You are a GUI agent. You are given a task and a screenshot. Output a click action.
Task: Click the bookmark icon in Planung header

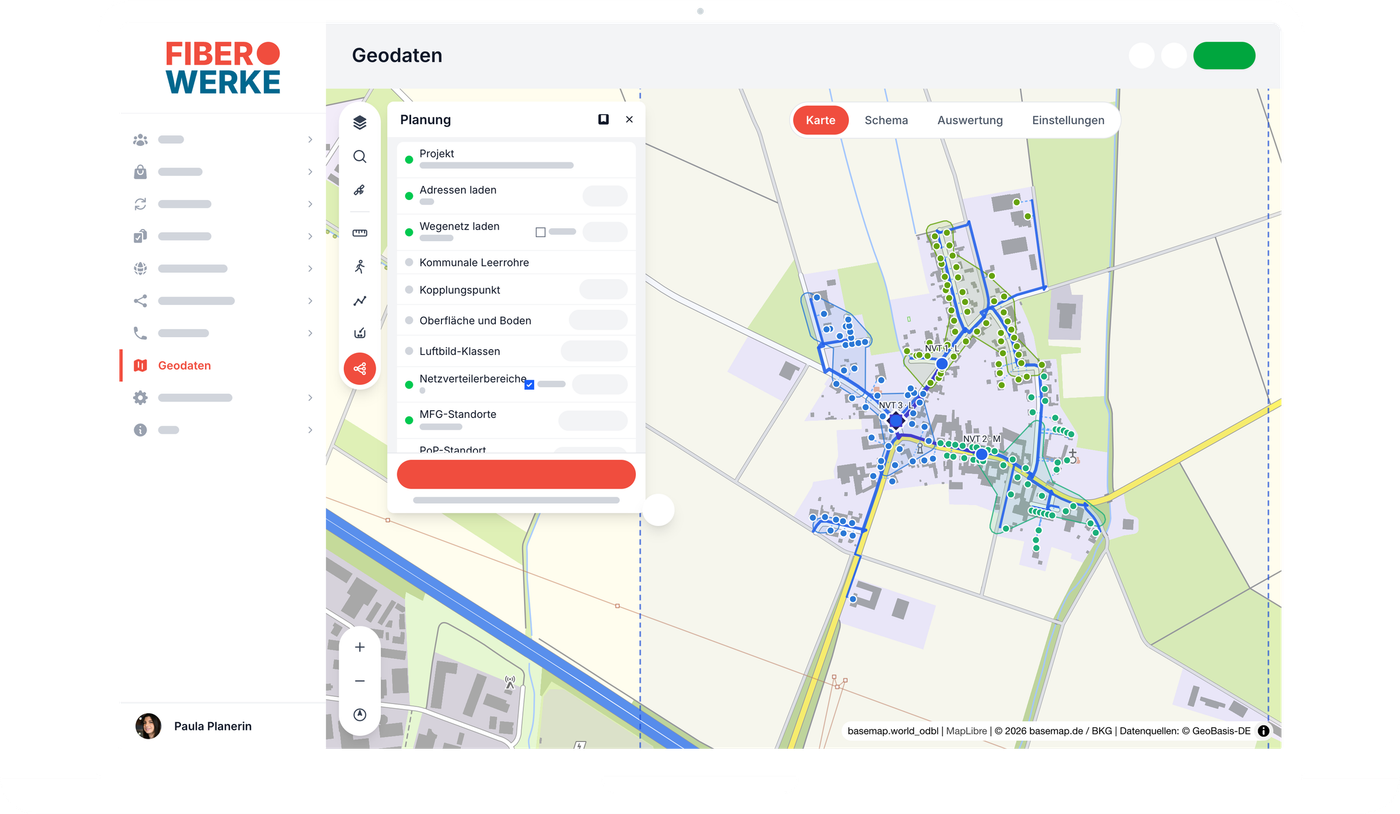point(603,119)
